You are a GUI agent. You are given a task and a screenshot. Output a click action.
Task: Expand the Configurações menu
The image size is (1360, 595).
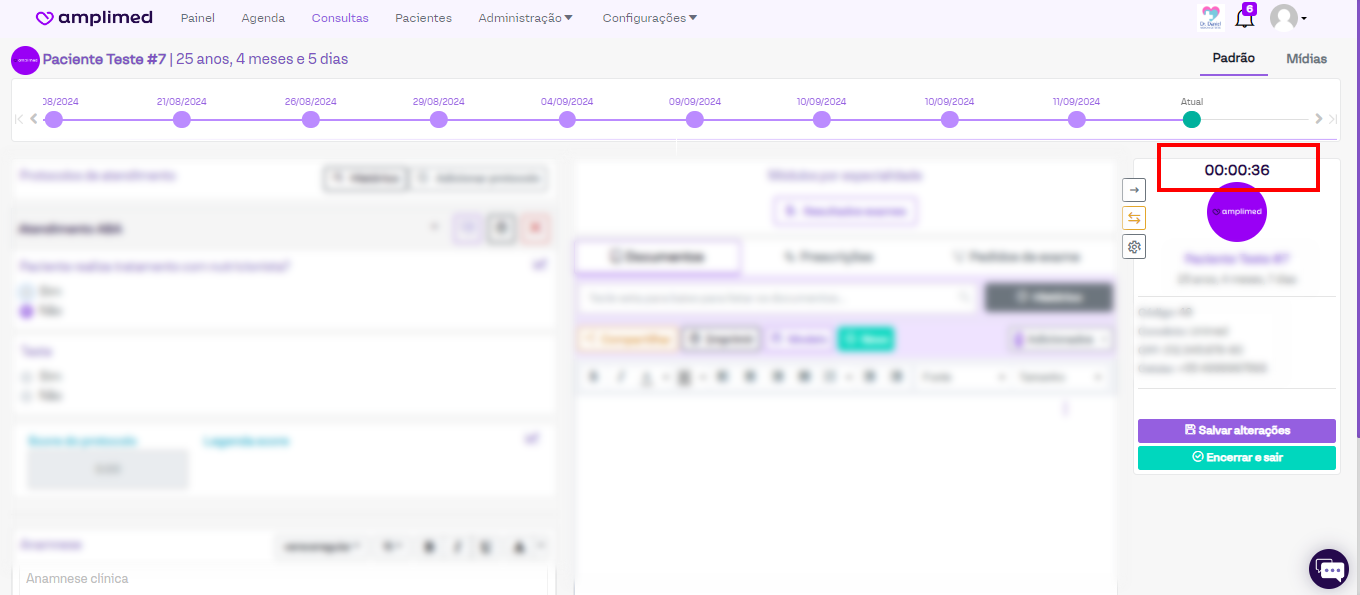[x=649, y=18]
